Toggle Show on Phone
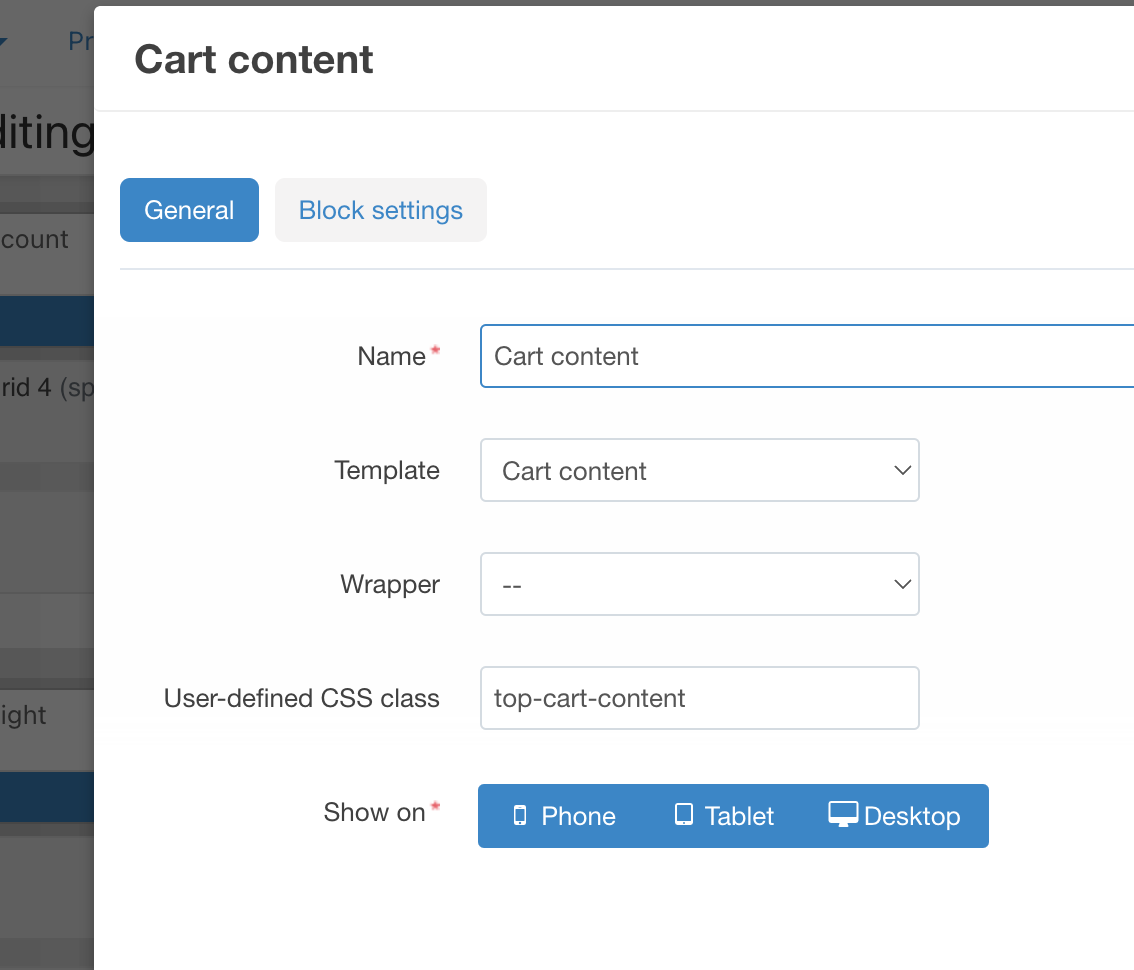 pyautogui.click(x=563, y=816)
